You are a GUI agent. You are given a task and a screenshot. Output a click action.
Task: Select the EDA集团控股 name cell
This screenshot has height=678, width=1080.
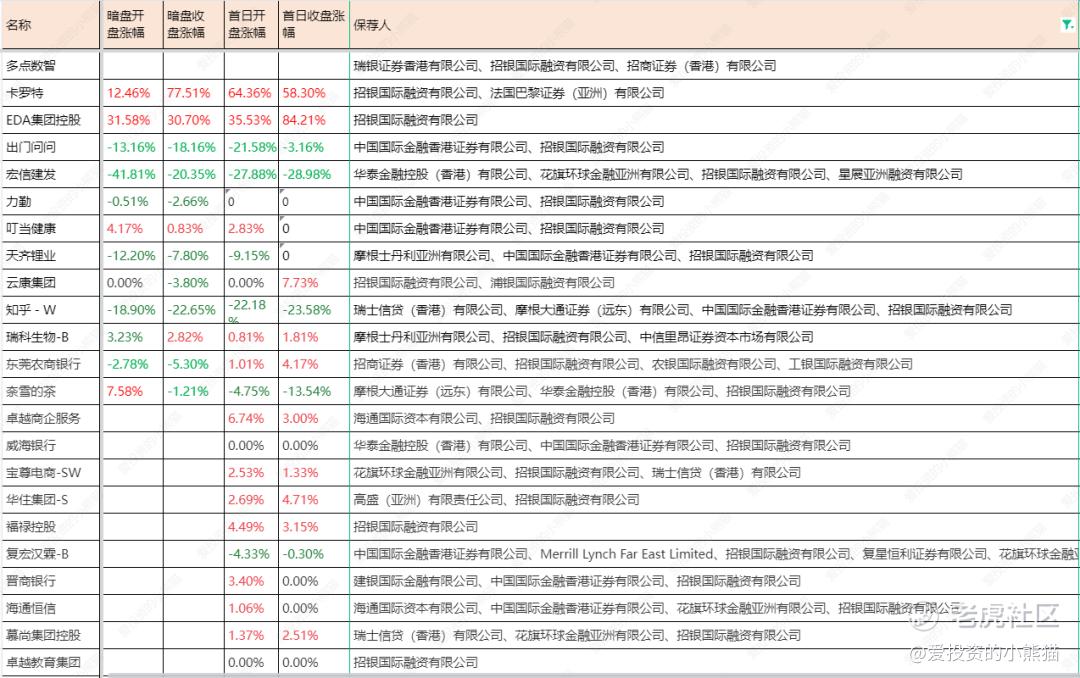coord(52,120)
